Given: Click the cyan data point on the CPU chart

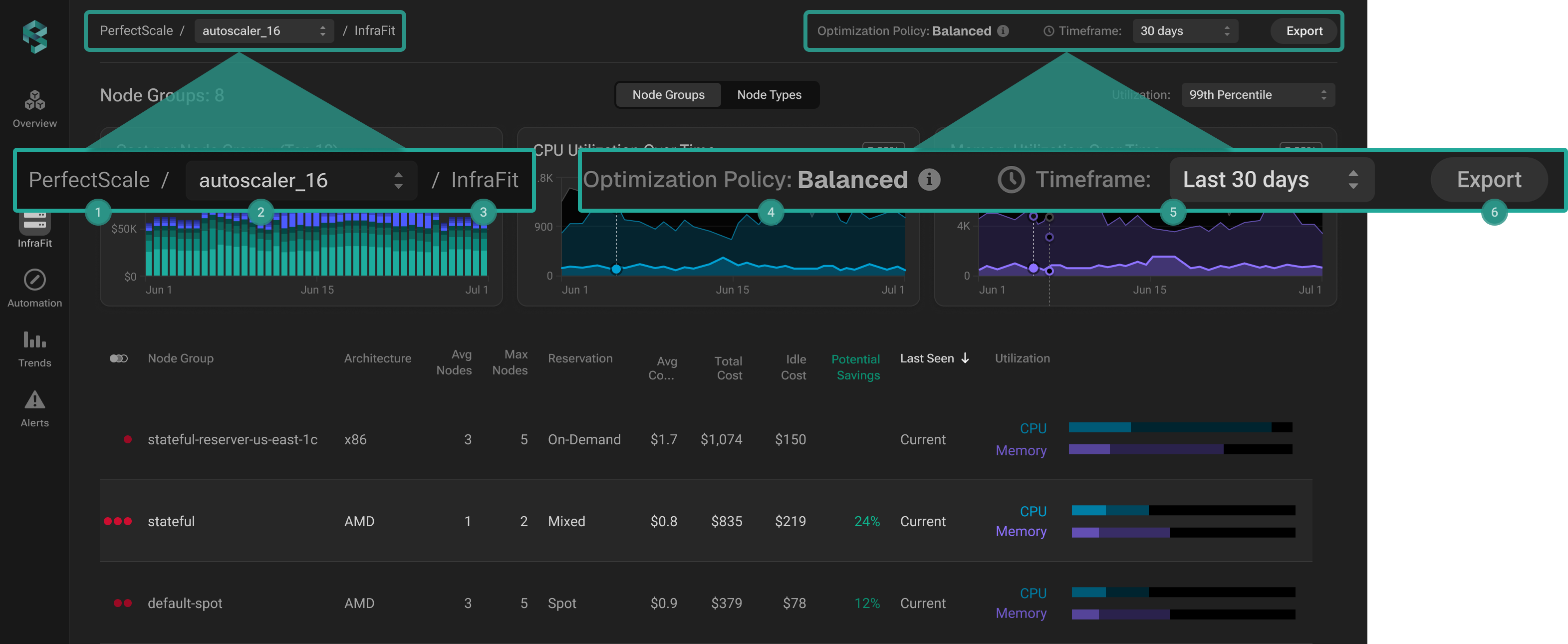Looking at the screenshot, I should coord(616,269).
